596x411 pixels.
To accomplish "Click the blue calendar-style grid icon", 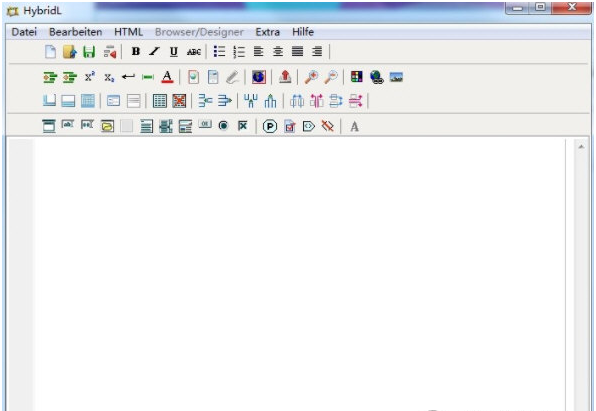I will pyautogui.click(x=88, y=101).
